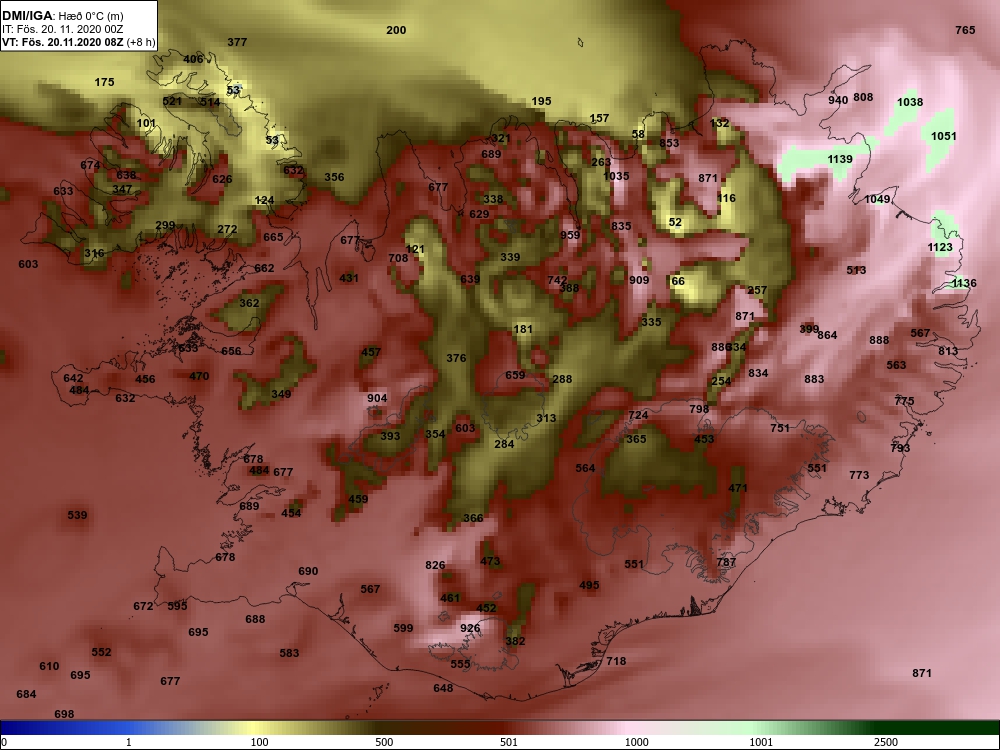Image resolution: width=1000 pixels, height=750 pixels.
Task: Click the map value '157'
Action: click(599, 118)
